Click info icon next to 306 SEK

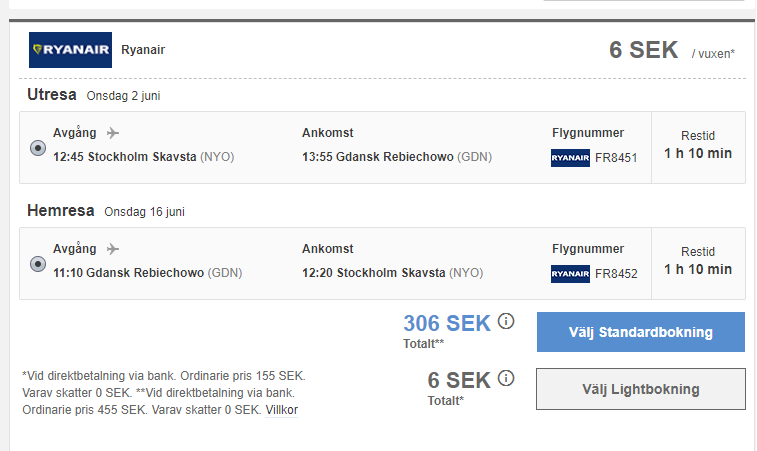[x=506, y=321]
